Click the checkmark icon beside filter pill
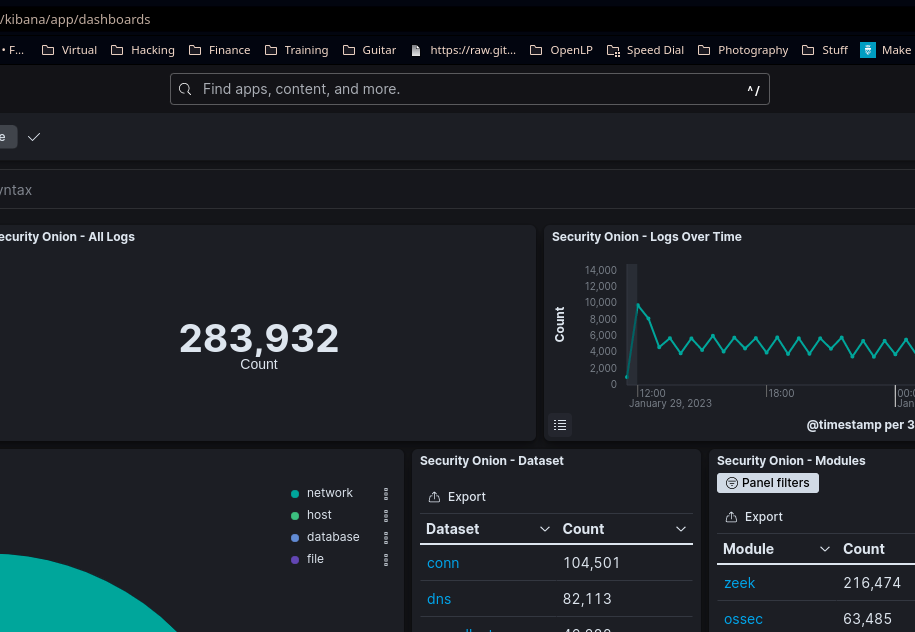Viewport: 915px width, 632px height. (34, 137)
